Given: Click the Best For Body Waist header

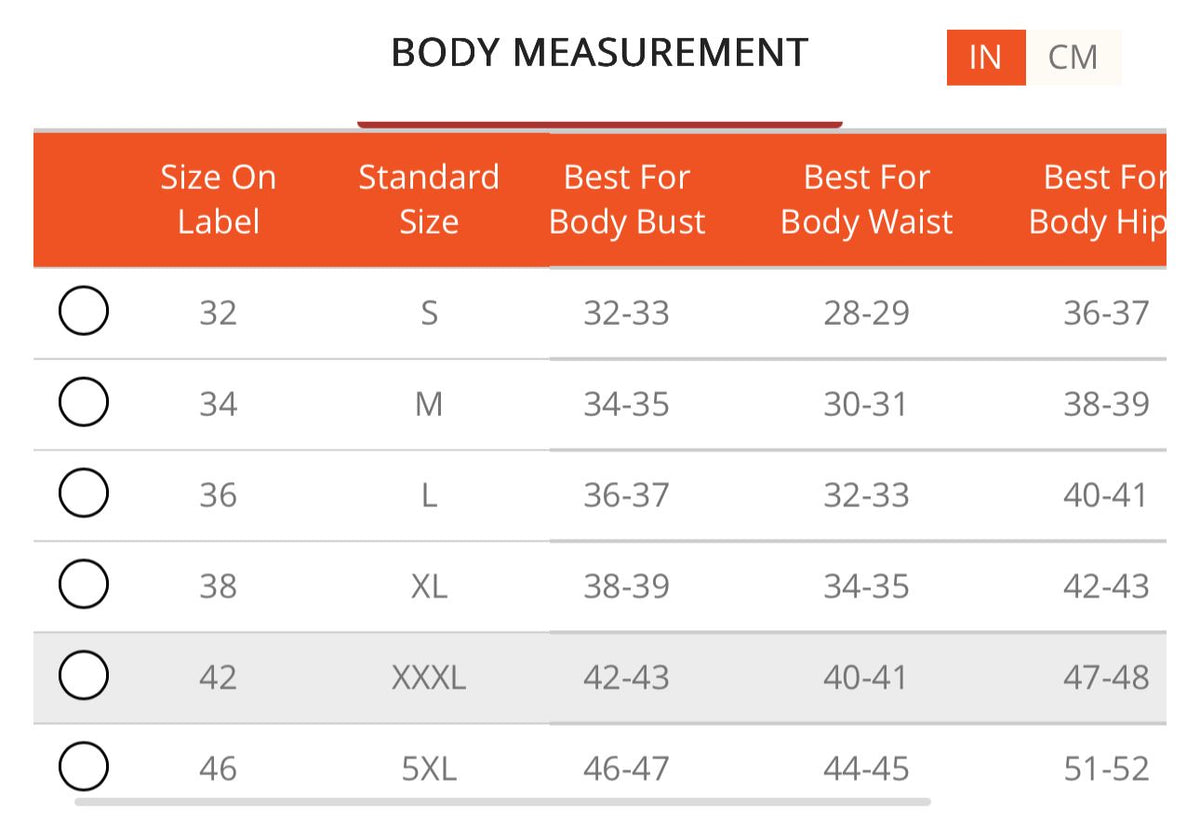Looking at the screenshot, I should (867, 199).
